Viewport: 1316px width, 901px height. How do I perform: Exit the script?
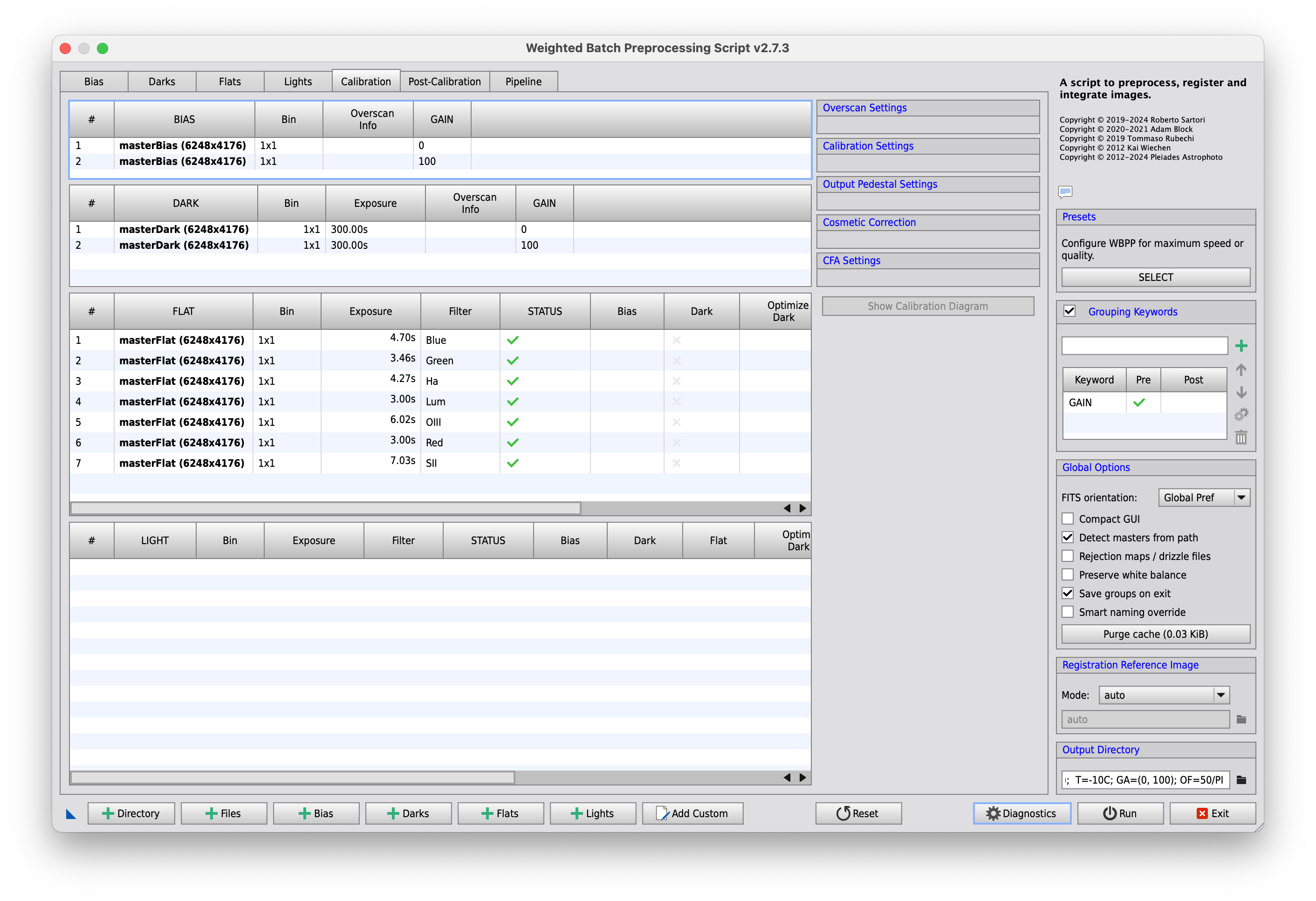pyautogui.click(x=1213, y=813)
